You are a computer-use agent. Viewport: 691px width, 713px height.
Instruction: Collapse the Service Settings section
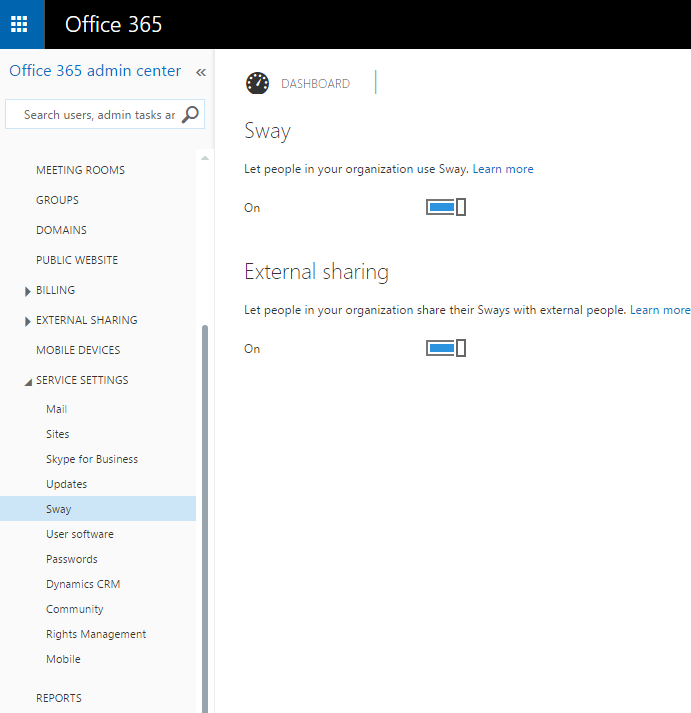[27, 381]
